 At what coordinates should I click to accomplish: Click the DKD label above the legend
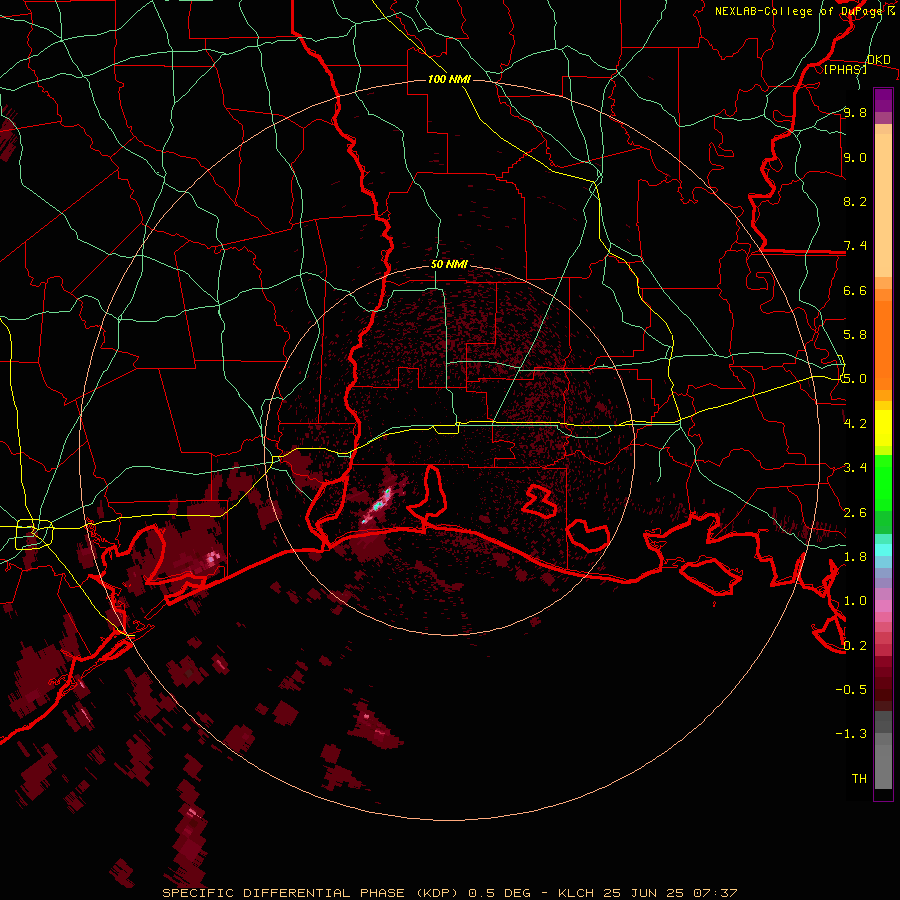879,59
